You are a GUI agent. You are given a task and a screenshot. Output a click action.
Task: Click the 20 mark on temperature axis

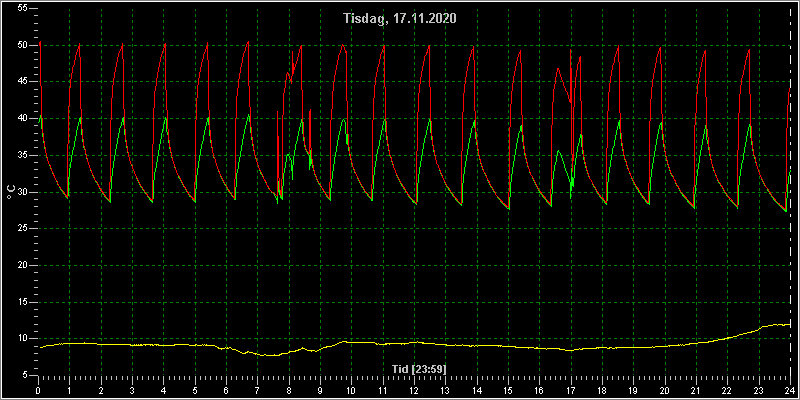coord(21,265)
